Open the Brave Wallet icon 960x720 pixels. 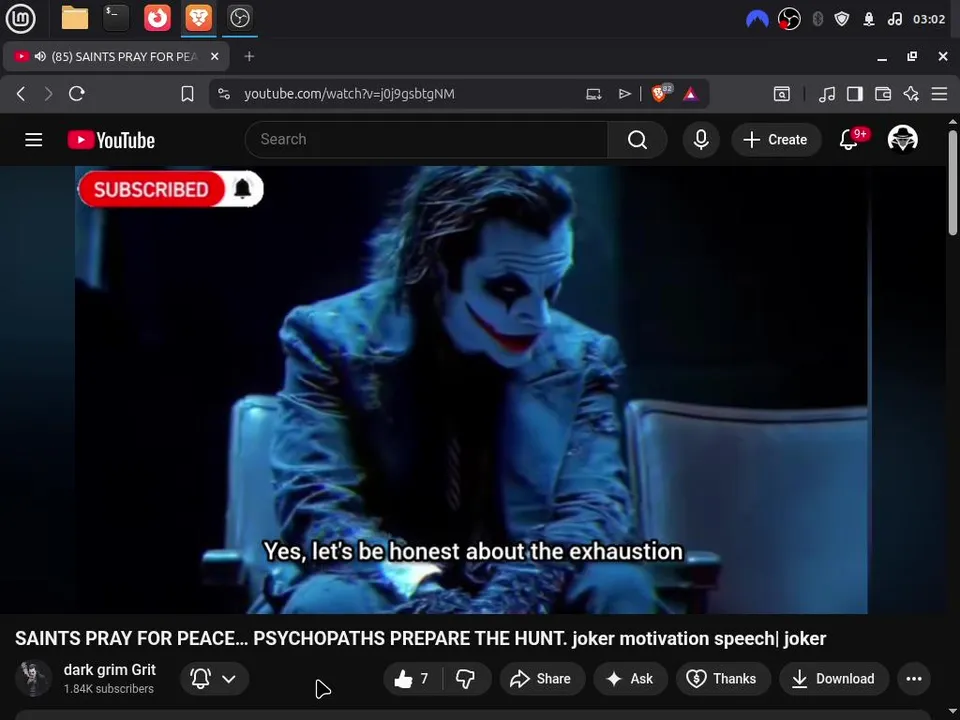[883, 94]
